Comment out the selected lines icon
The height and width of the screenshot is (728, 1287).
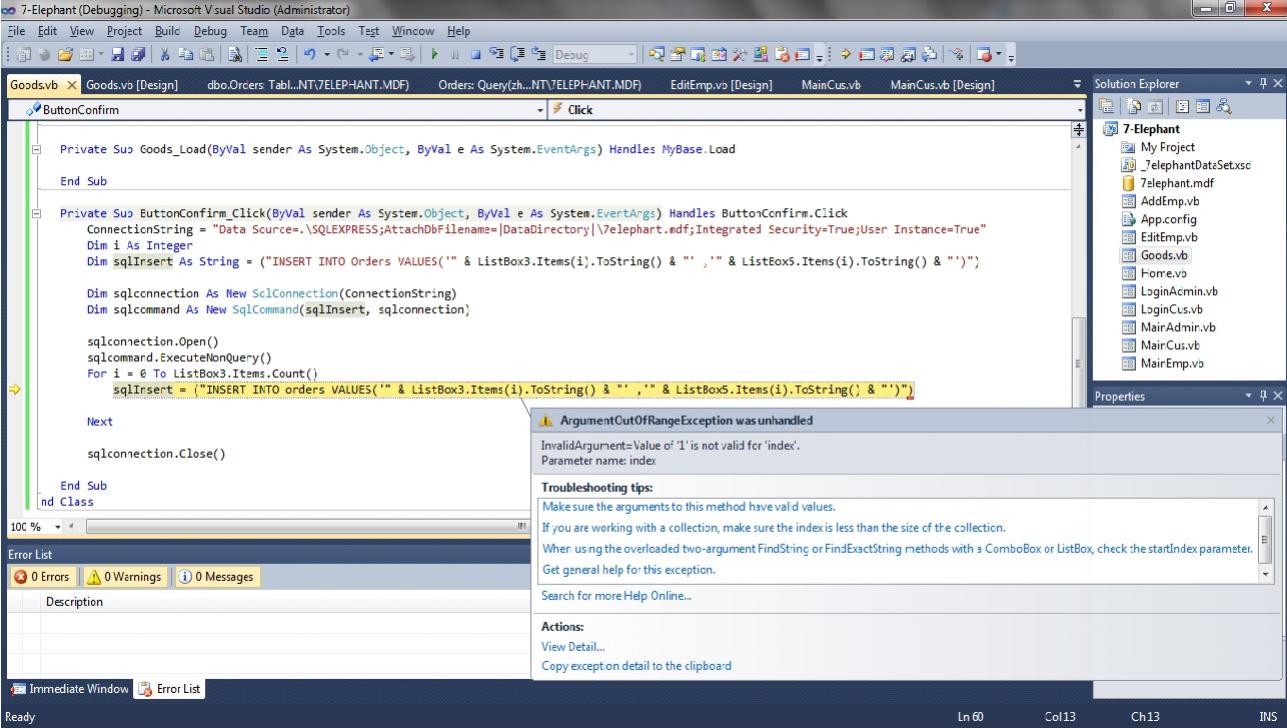(260, 55)
